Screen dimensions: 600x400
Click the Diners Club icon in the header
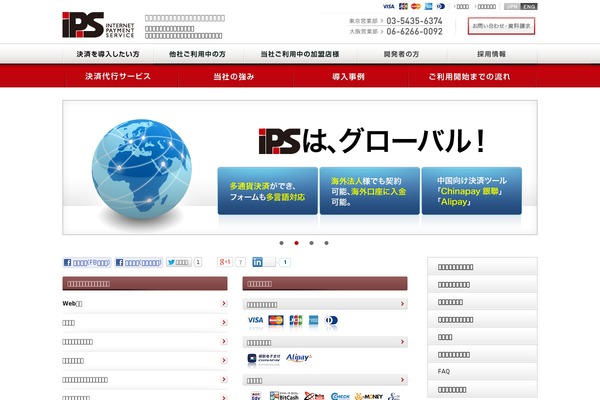(441, 6)
